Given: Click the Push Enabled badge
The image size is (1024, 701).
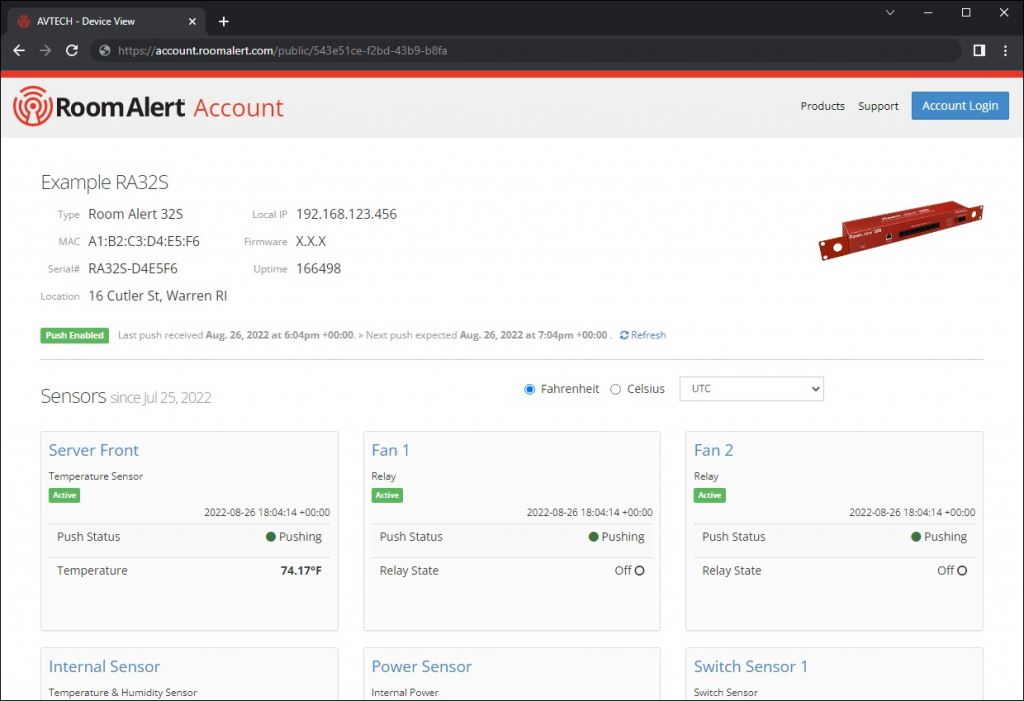Looking at the screenshot, I should pos(73,335).
